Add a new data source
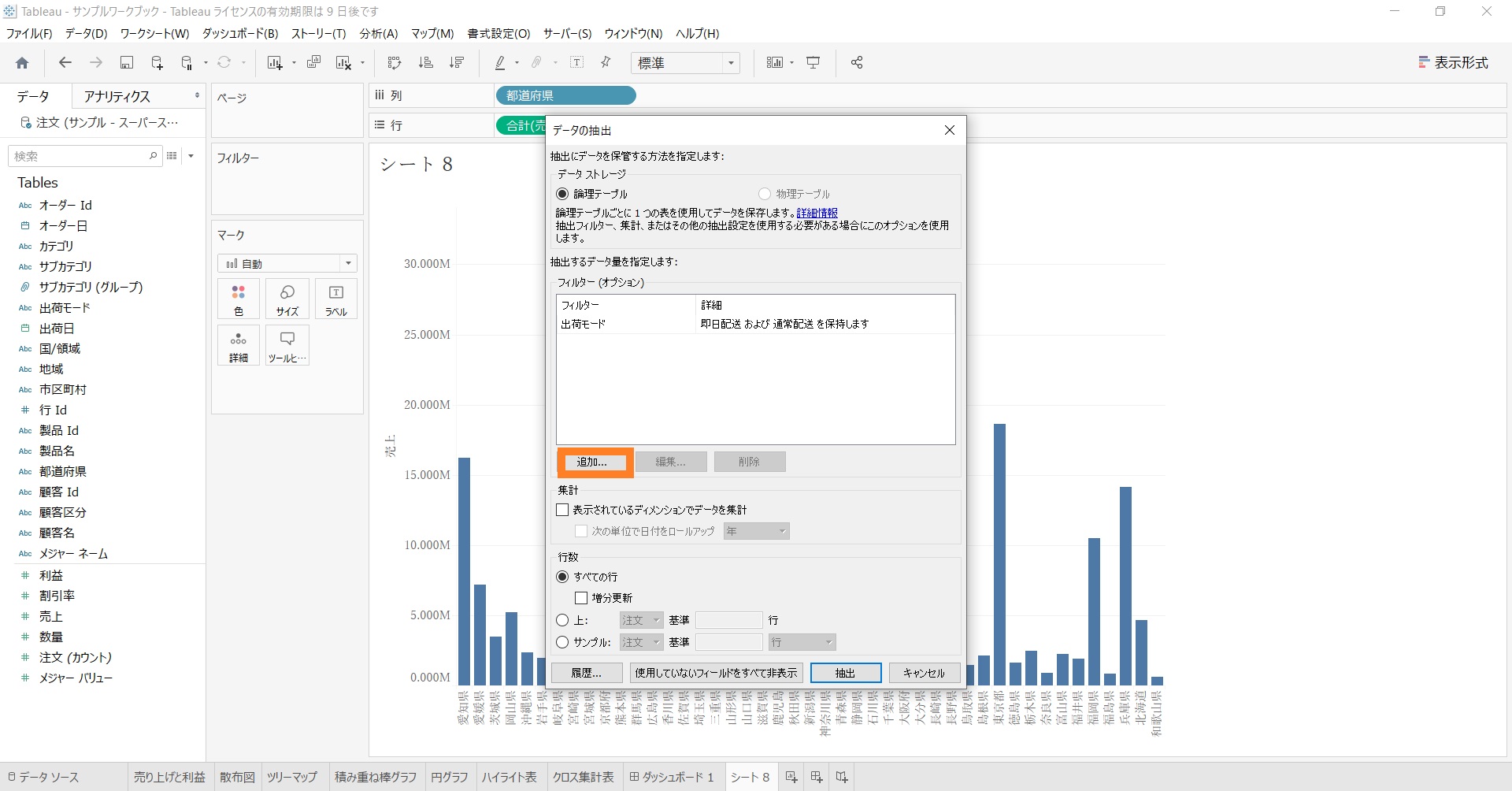Viewport: 1512px width, 791px height. point(157,63)
